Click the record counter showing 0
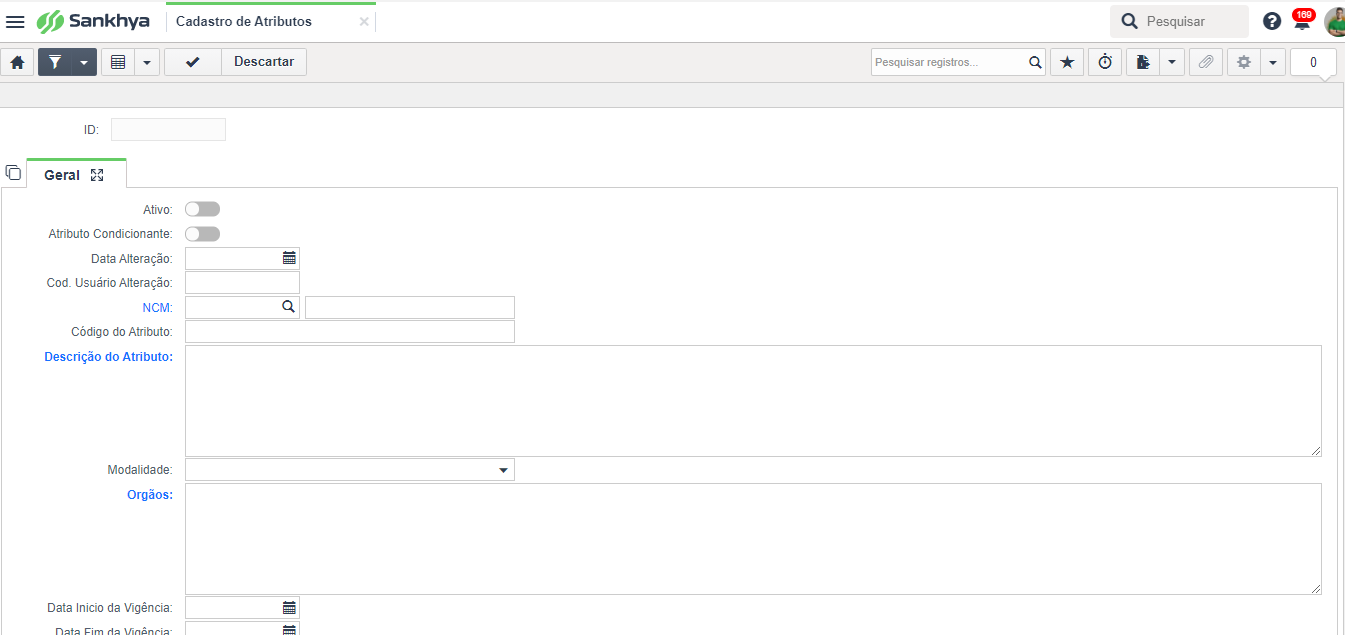 click(x=1313, y=62)
